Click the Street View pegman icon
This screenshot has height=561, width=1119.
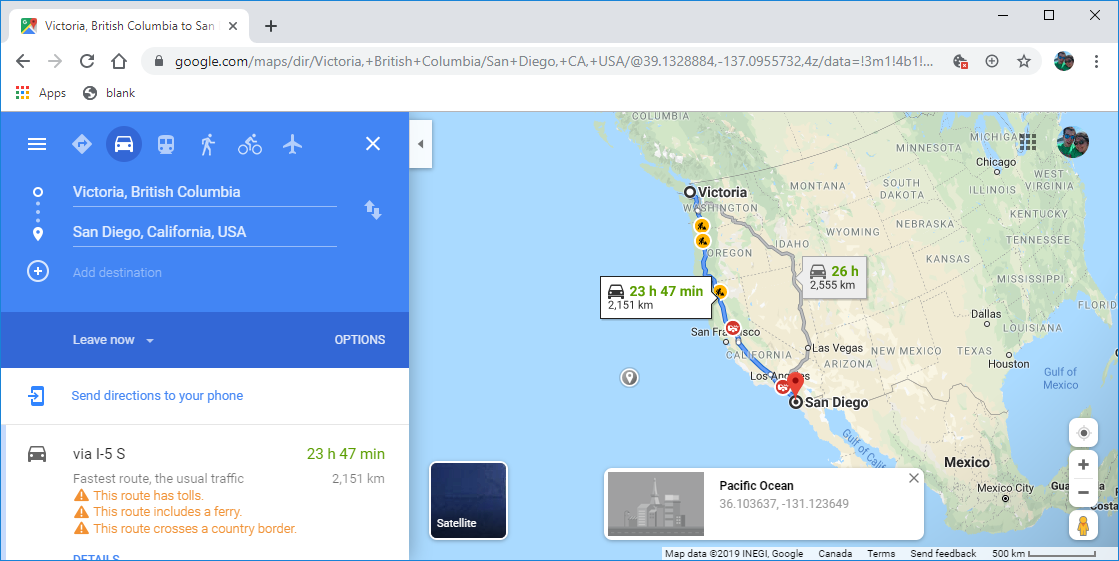tap(1083, 526)
